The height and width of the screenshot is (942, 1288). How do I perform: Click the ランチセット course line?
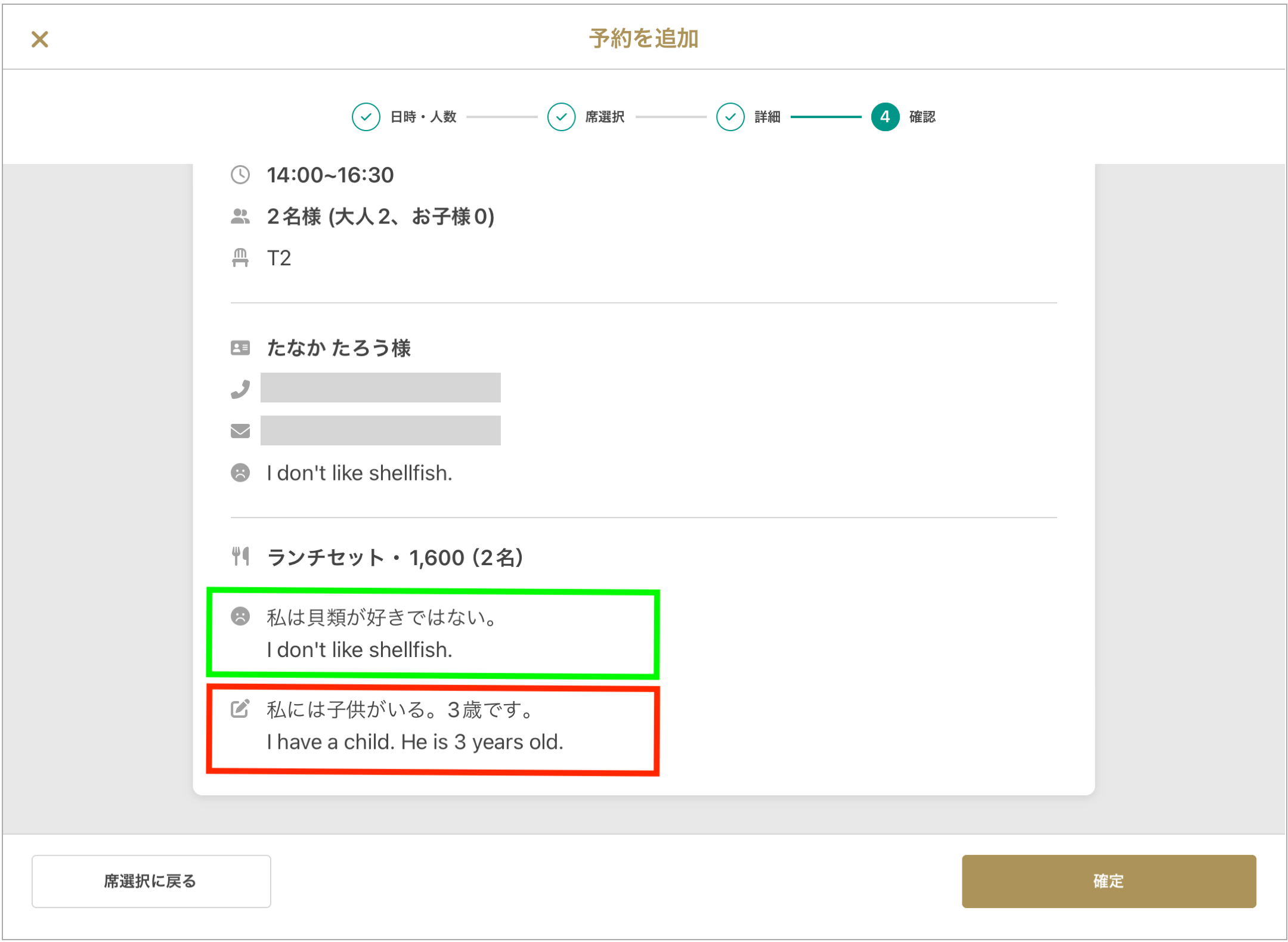pos(395,557)
